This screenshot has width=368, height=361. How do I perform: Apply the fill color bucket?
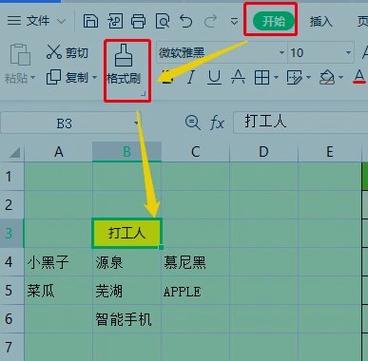coord(327,78)
